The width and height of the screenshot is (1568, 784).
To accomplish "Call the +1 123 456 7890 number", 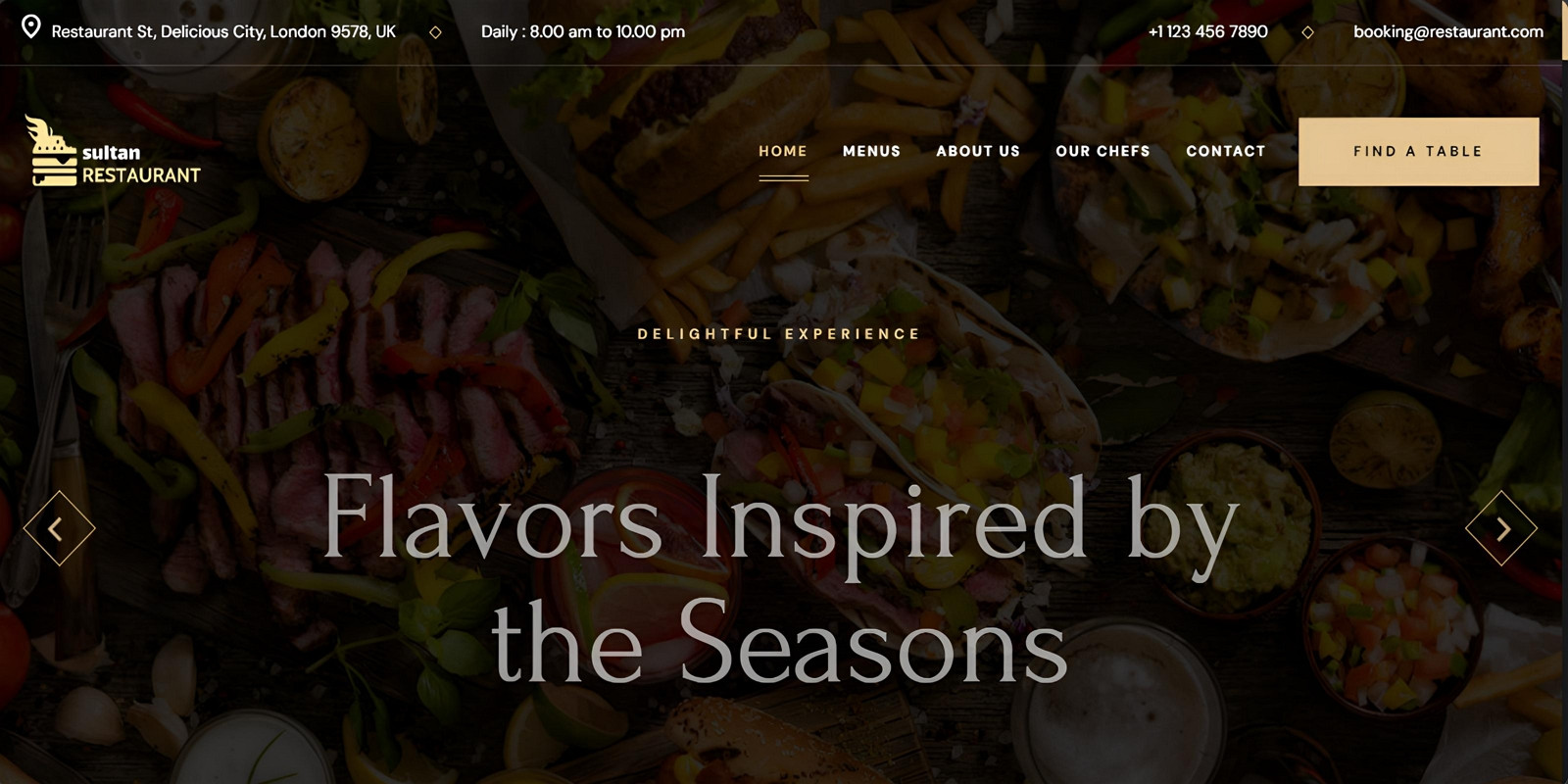I will [x=1207, y=31].
